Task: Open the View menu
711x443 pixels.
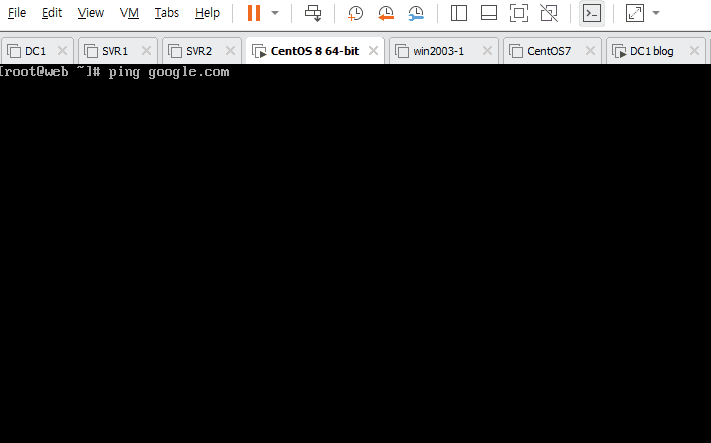Action: click(x=90, y=13)
